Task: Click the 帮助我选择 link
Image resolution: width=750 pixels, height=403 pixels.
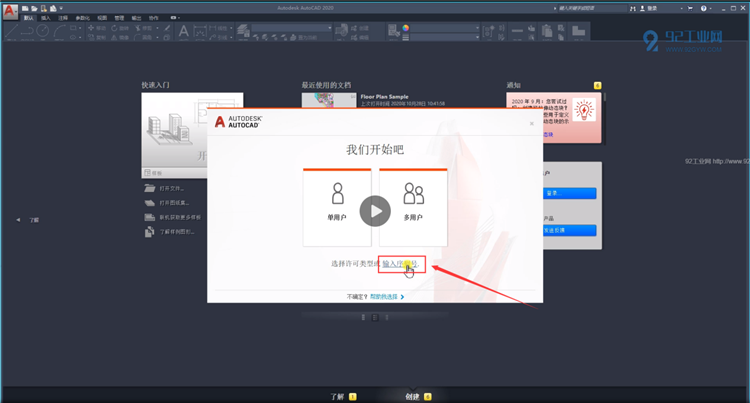Action: pos(384,297)
